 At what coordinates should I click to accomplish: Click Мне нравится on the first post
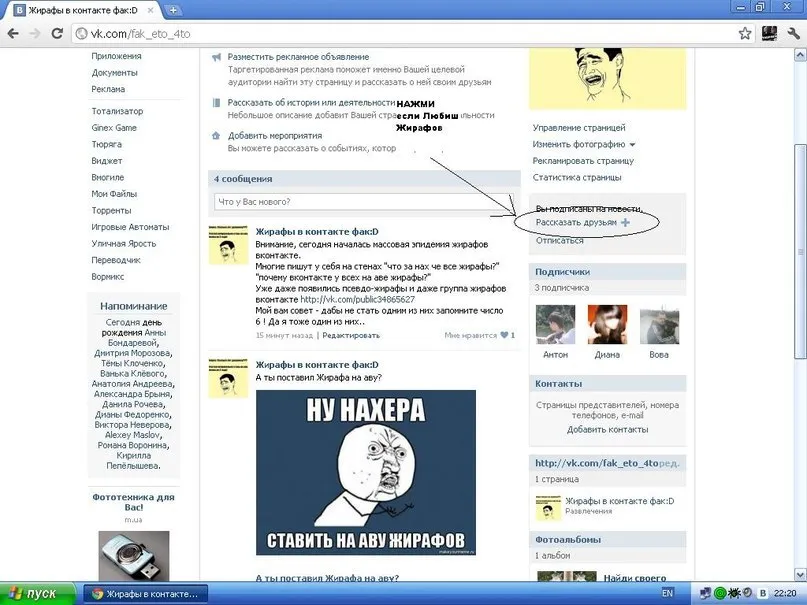point(470,335)
